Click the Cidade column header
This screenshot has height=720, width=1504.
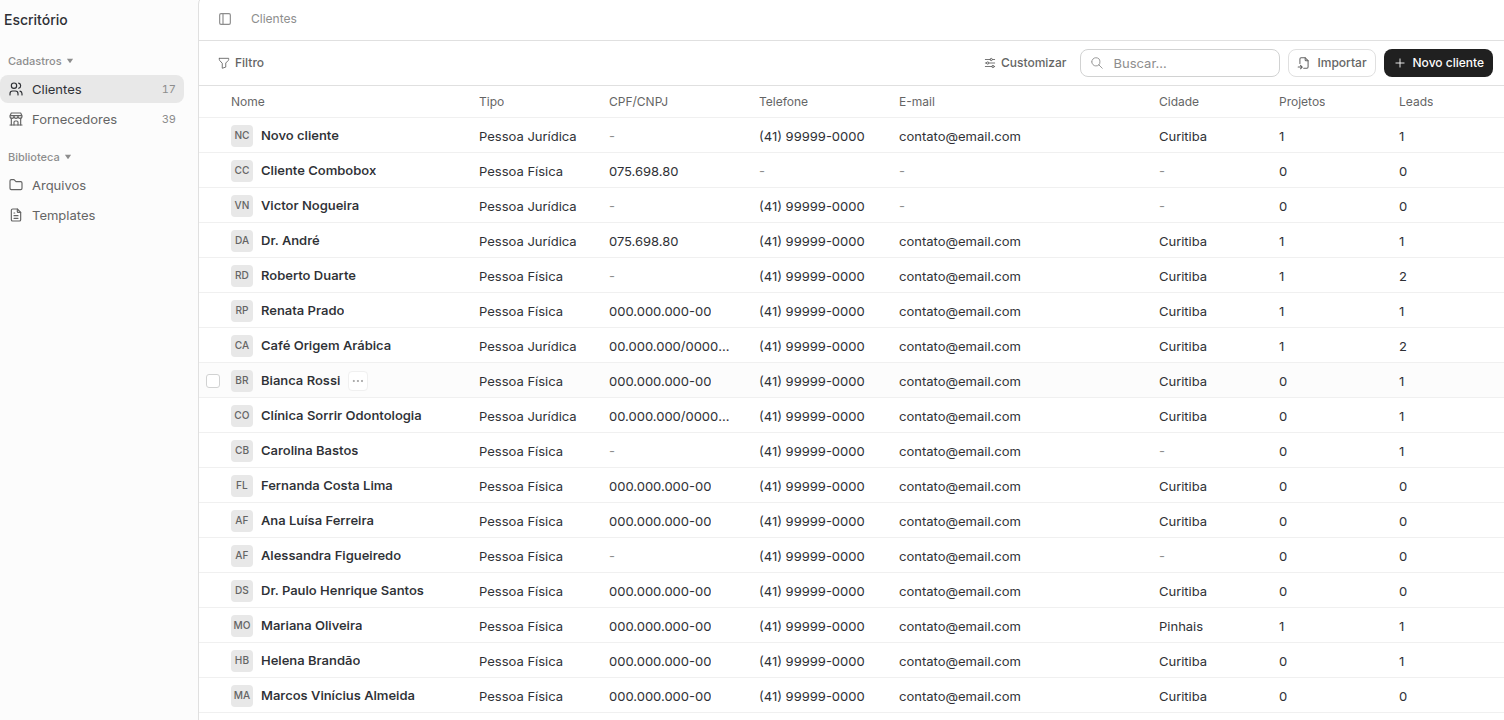point(1179,102)
